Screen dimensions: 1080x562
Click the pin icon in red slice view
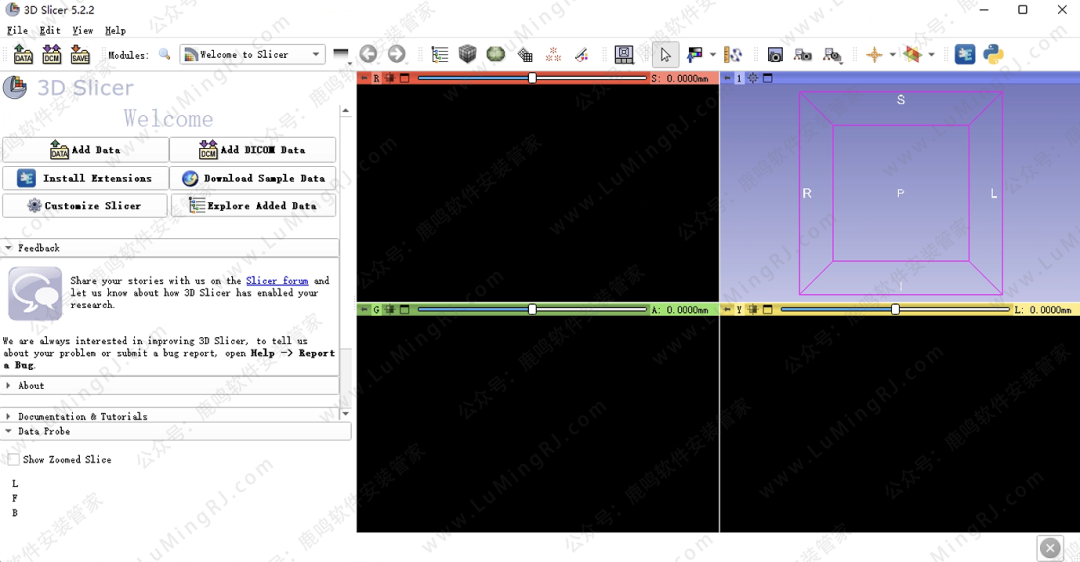[365, 79]
